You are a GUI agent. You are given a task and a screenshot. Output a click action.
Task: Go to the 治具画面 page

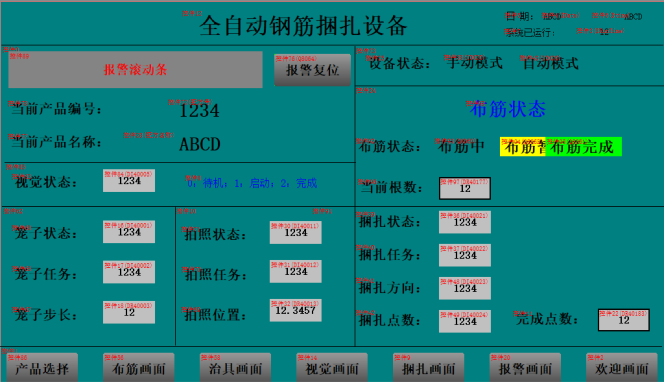pos(235,368)
